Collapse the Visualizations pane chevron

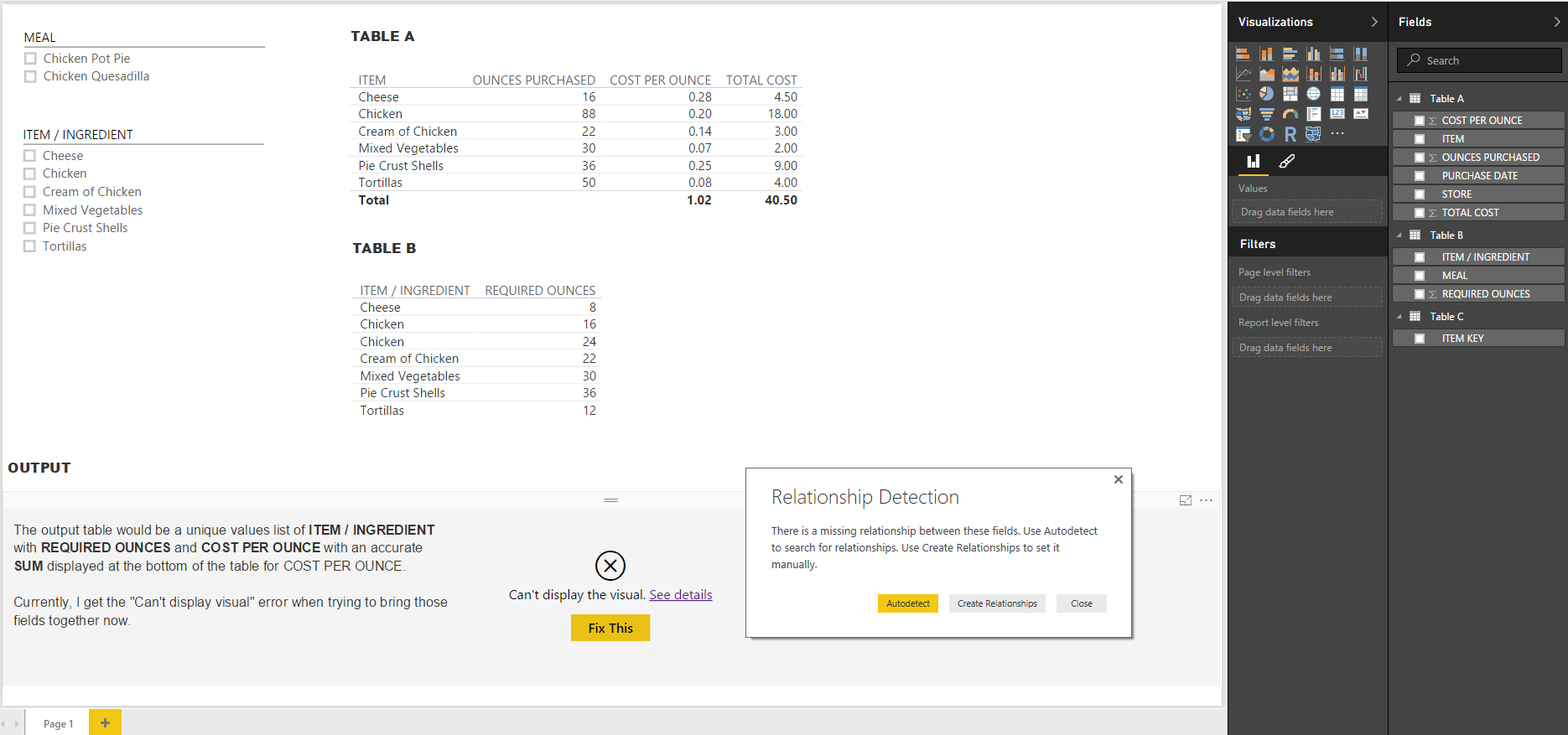pyautogui.click(x=1374, y=22)
